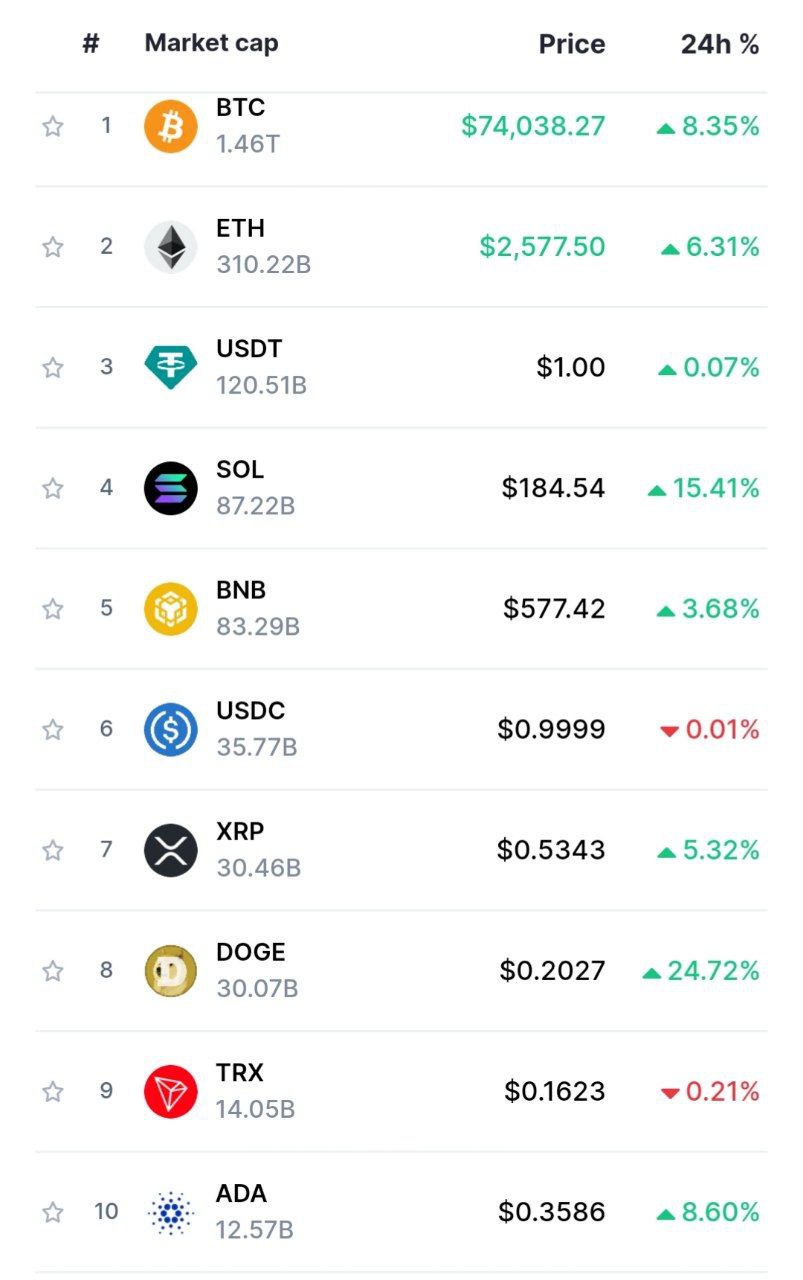The width and height of the screenshot is (803, 1280).
Task: Sort by the # rank column header
Action: tap(91, 43)
